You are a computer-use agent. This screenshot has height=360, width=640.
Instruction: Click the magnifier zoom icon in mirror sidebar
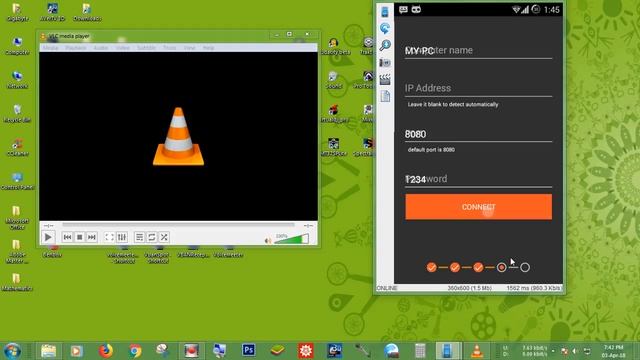coord(385,45)
